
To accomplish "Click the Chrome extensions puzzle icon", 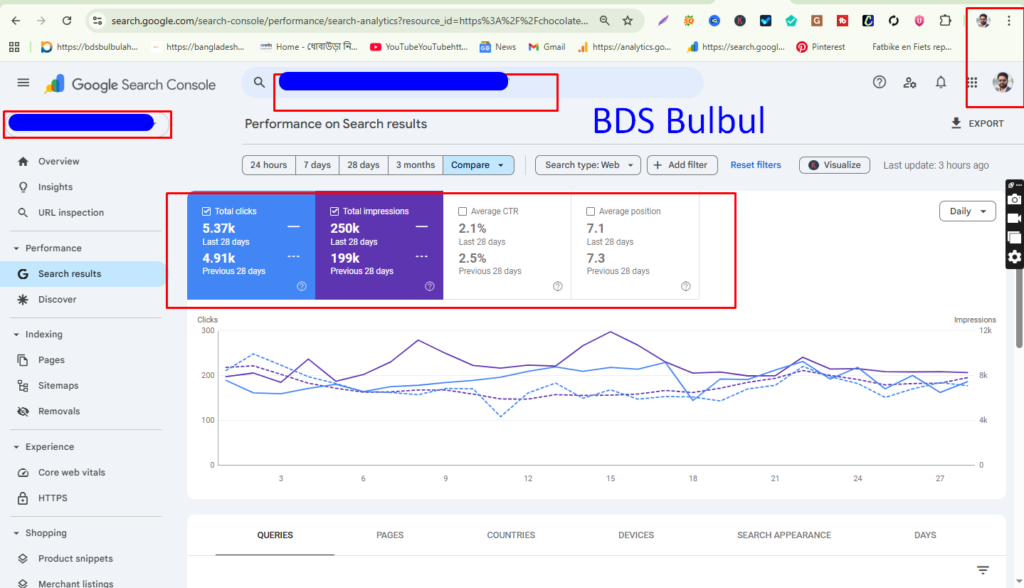I will click(x=944, y=19).
